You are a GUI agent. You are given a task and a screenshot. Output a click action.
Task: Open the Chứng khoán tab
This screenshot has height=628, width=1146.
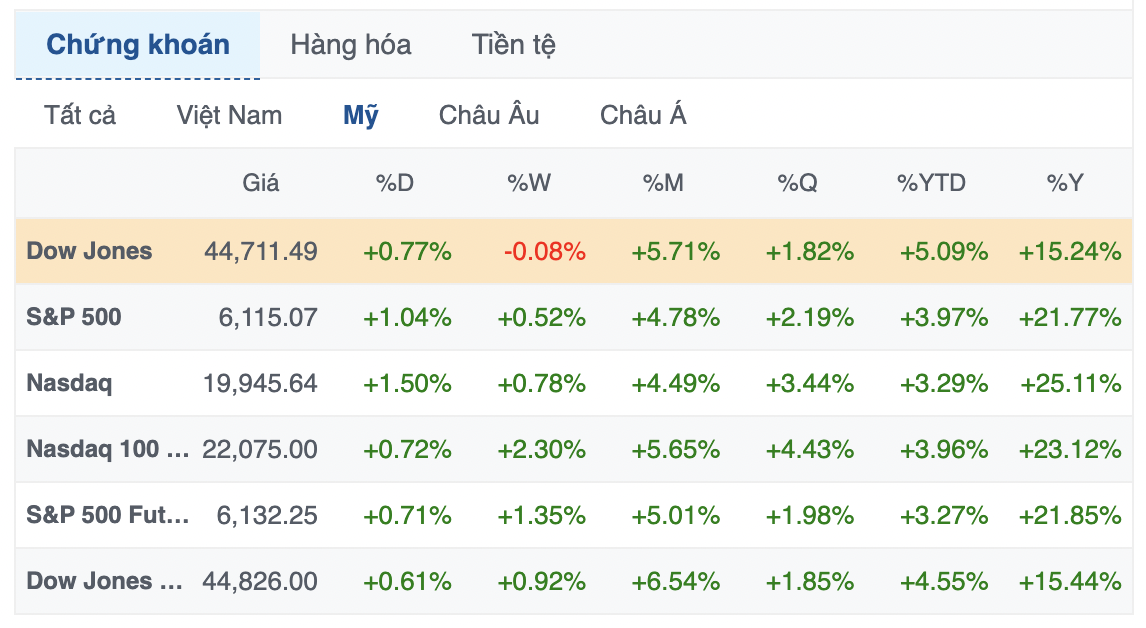[138, 45]
